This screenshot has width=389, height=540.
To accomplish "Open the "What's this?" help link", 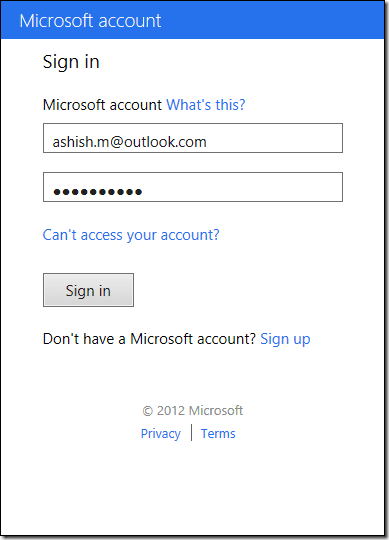I will (206, 105).
